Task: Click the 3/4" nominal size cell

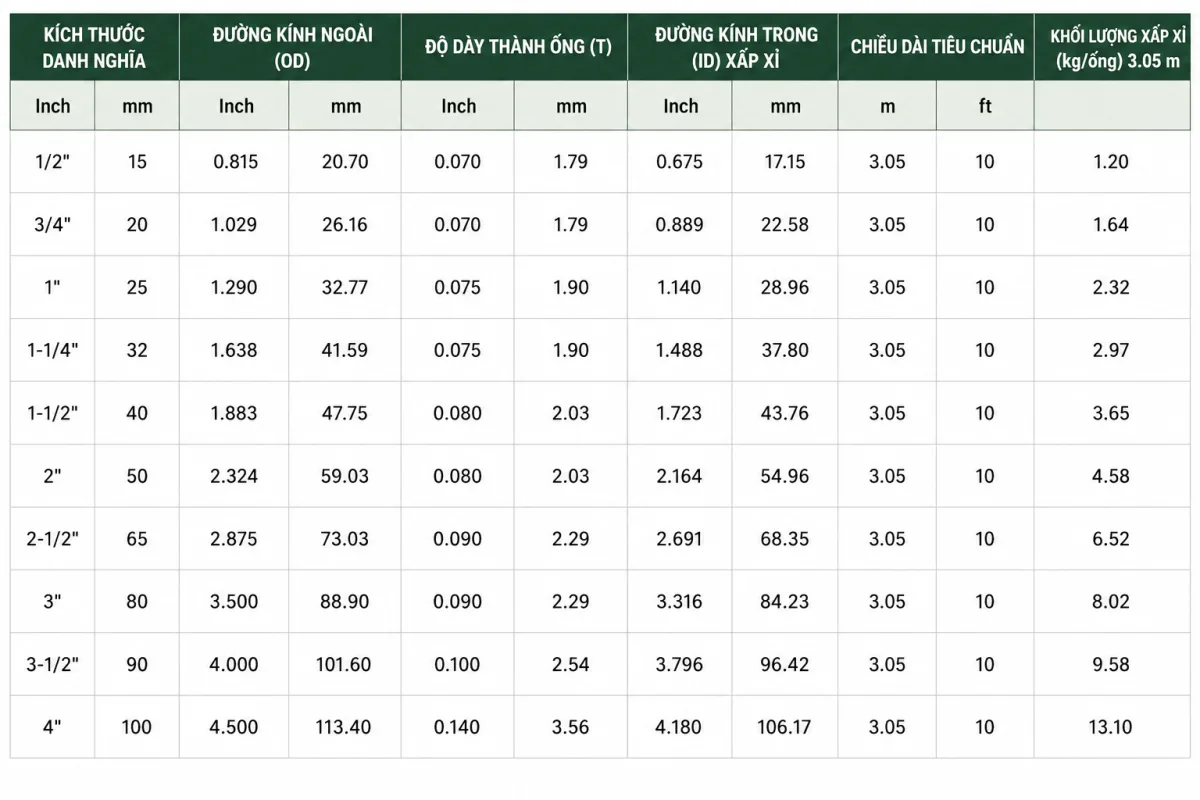Action: [x=53, y=224]
